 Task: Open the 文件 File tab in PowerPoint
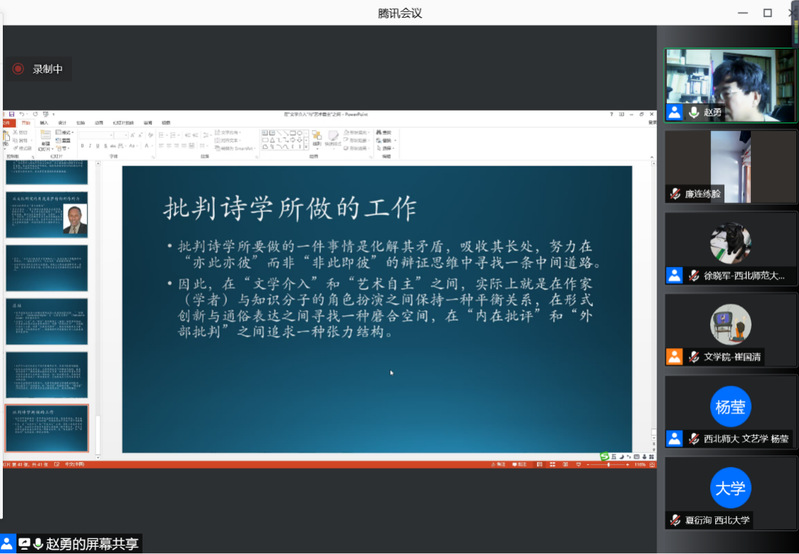pos(11,123)
